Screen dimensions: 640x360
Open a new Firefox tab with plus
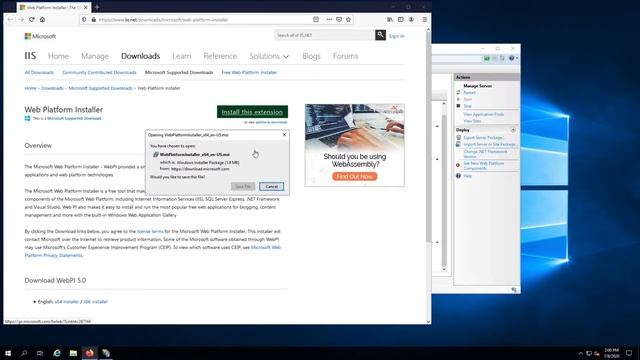click(x=97, y=7)
